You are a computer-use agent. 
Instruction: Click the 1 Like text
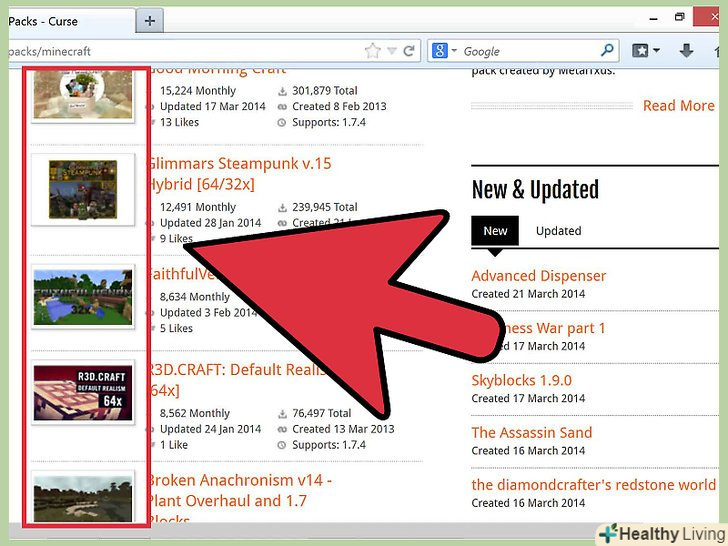pyautogui.click(x=174, y=445)
